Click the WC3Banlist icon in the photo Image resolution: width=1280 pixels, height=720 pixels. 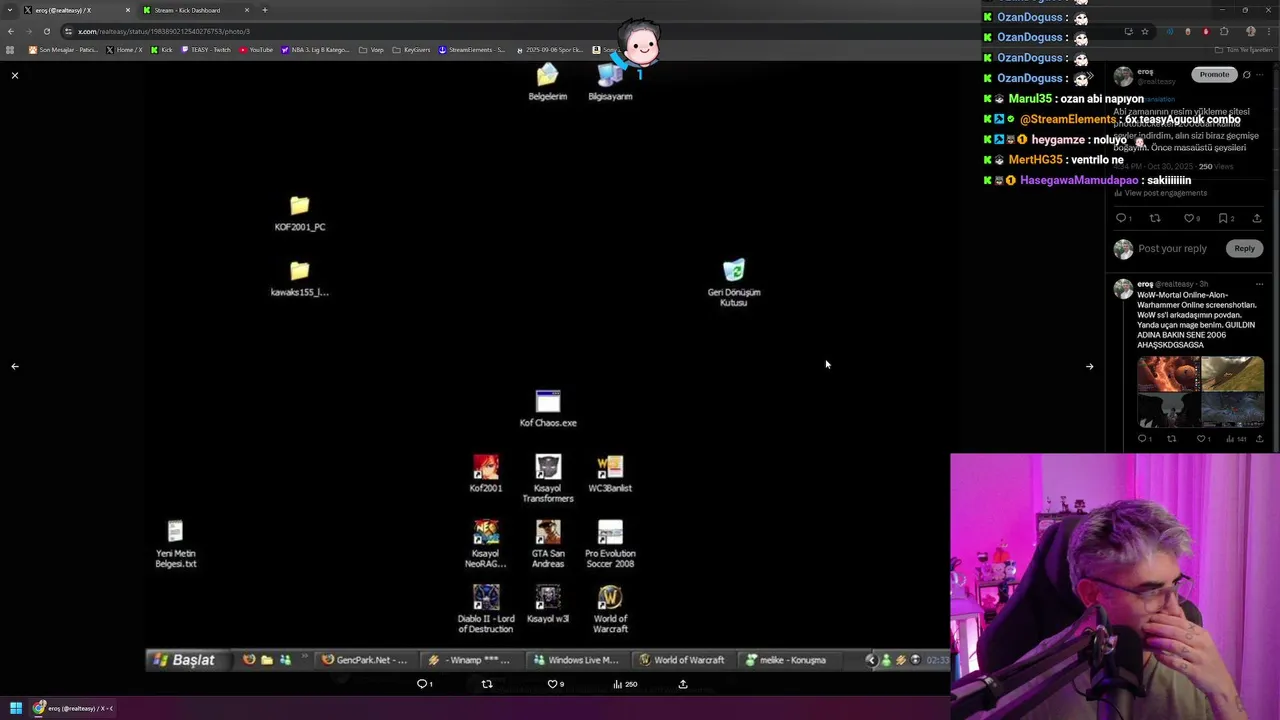tap(610, 474)
